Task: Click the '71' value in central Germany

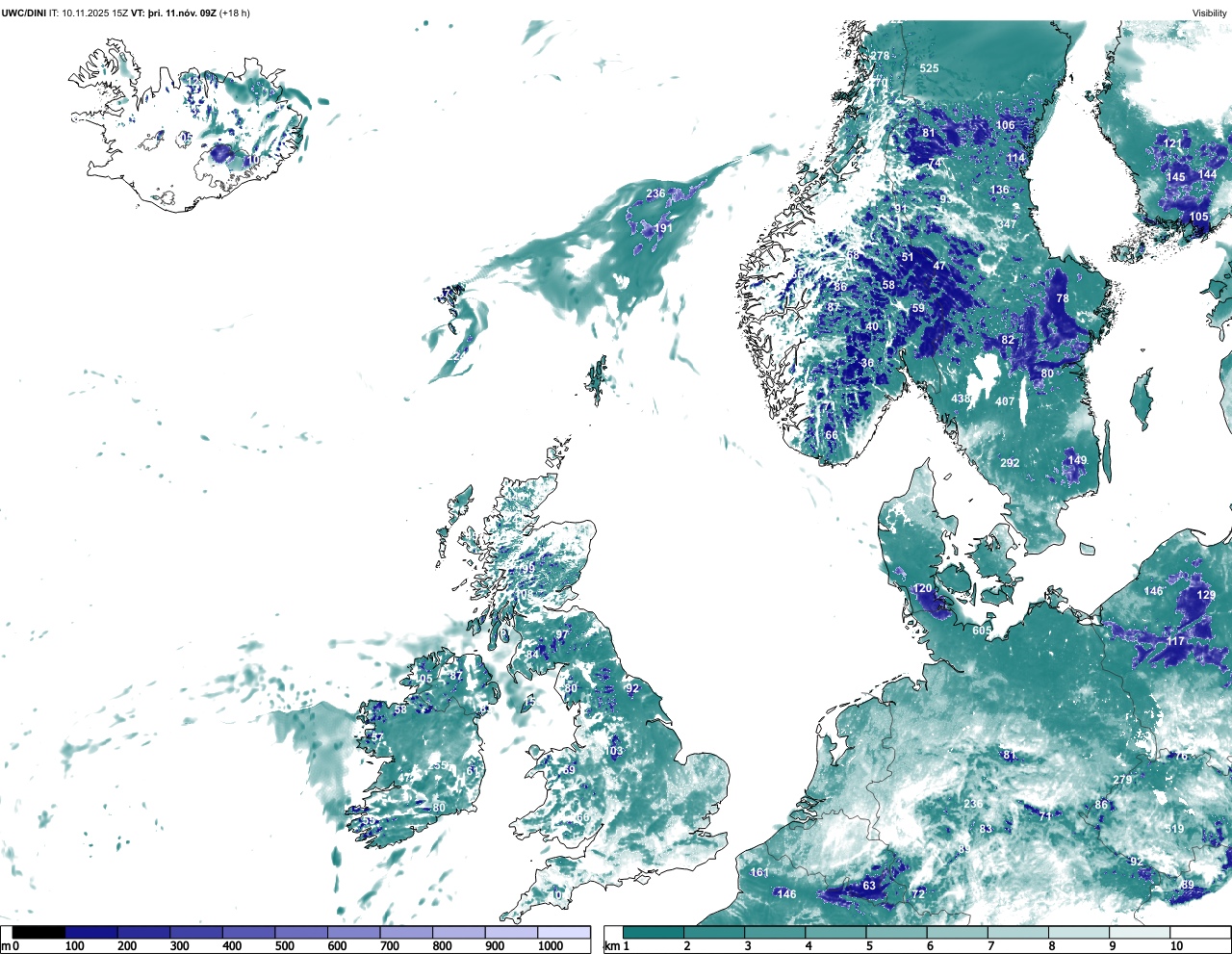Action: tap(1045, 816)
